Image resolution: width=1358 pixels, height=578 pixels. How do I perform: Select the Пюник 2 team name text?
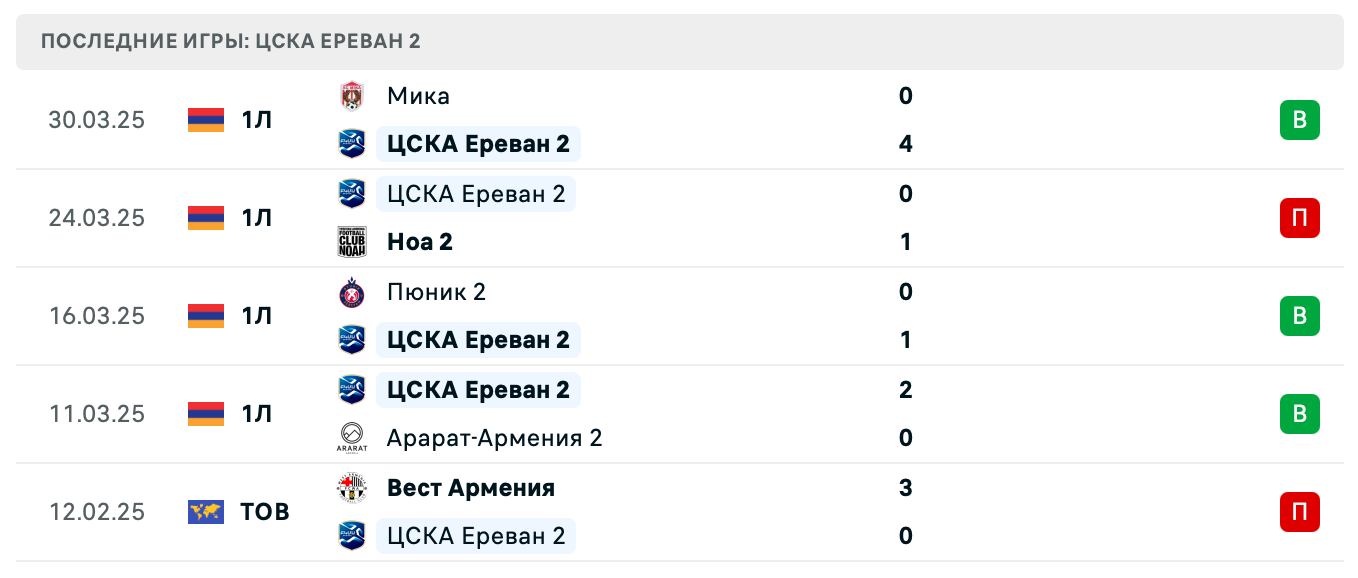tap(435, 292)
